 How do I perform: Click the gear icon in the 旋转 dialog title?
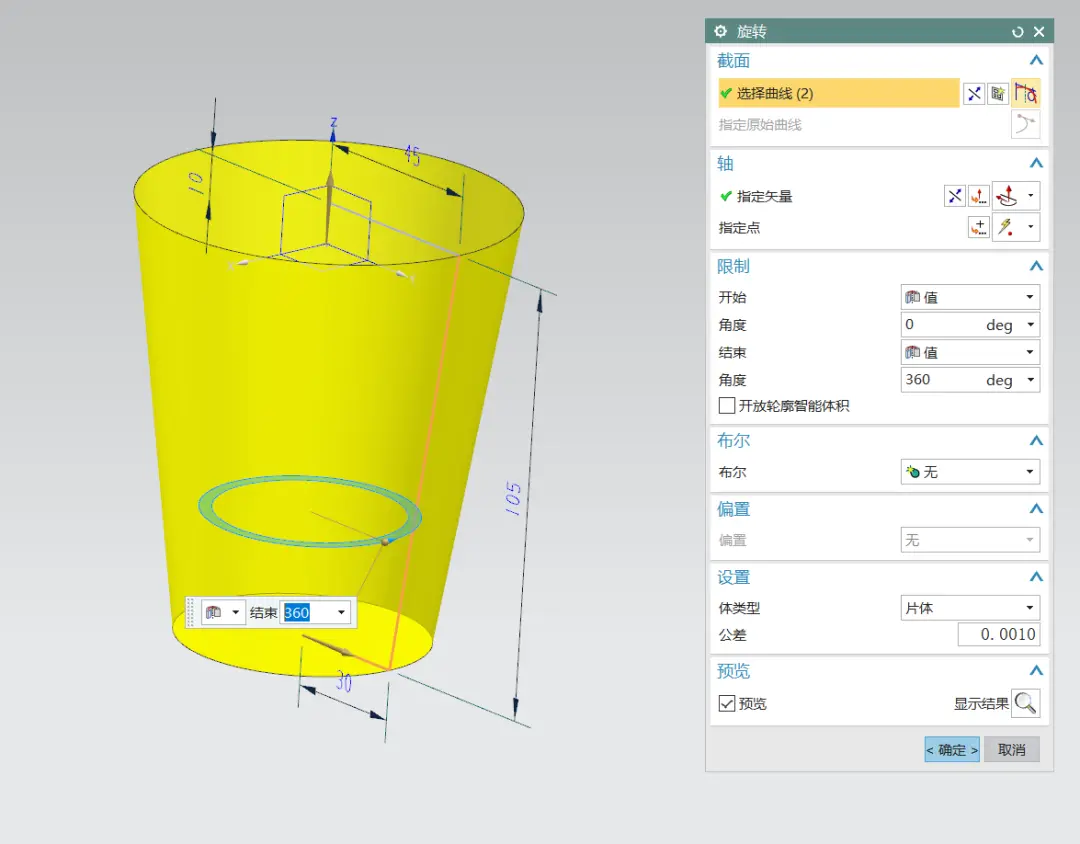[x=720, y=32]
